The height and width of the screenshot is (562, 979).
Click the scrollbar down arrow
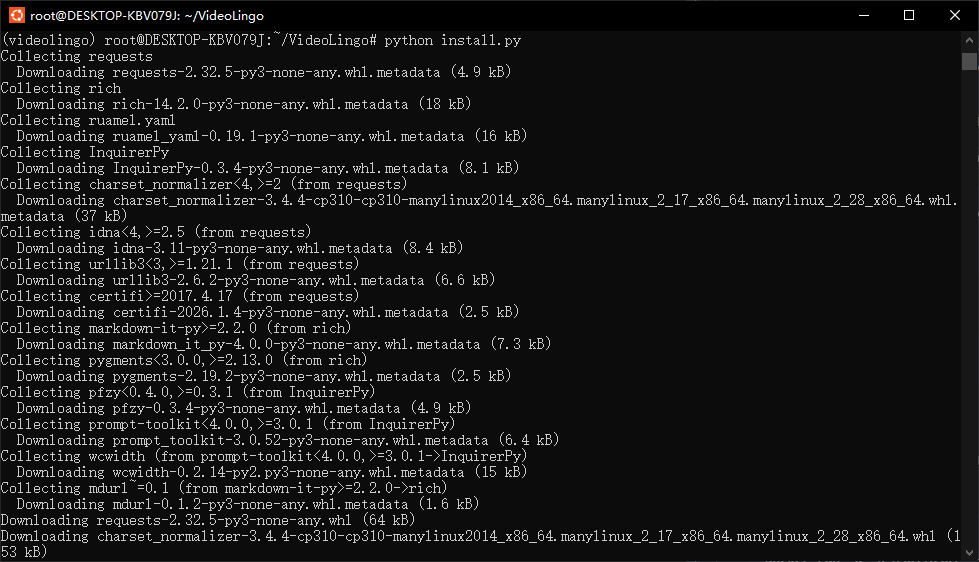pyautogui.click(x=969, y=553)
